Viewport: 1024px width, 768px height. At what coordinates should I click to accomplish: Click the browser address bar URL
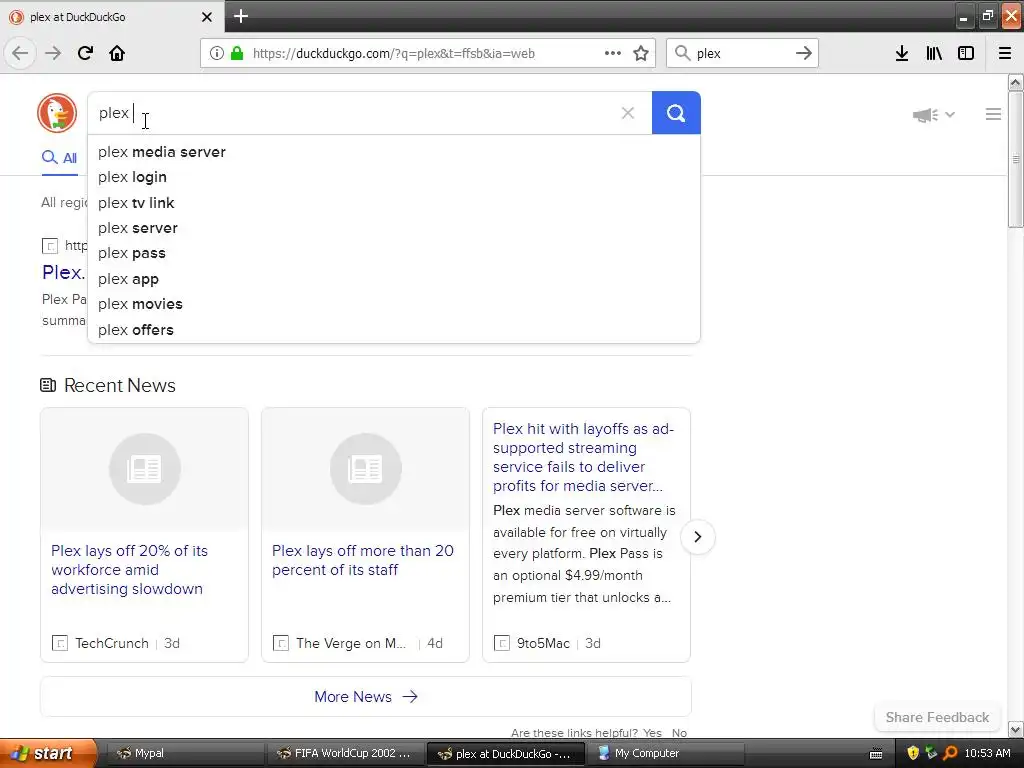pos(394,54)
